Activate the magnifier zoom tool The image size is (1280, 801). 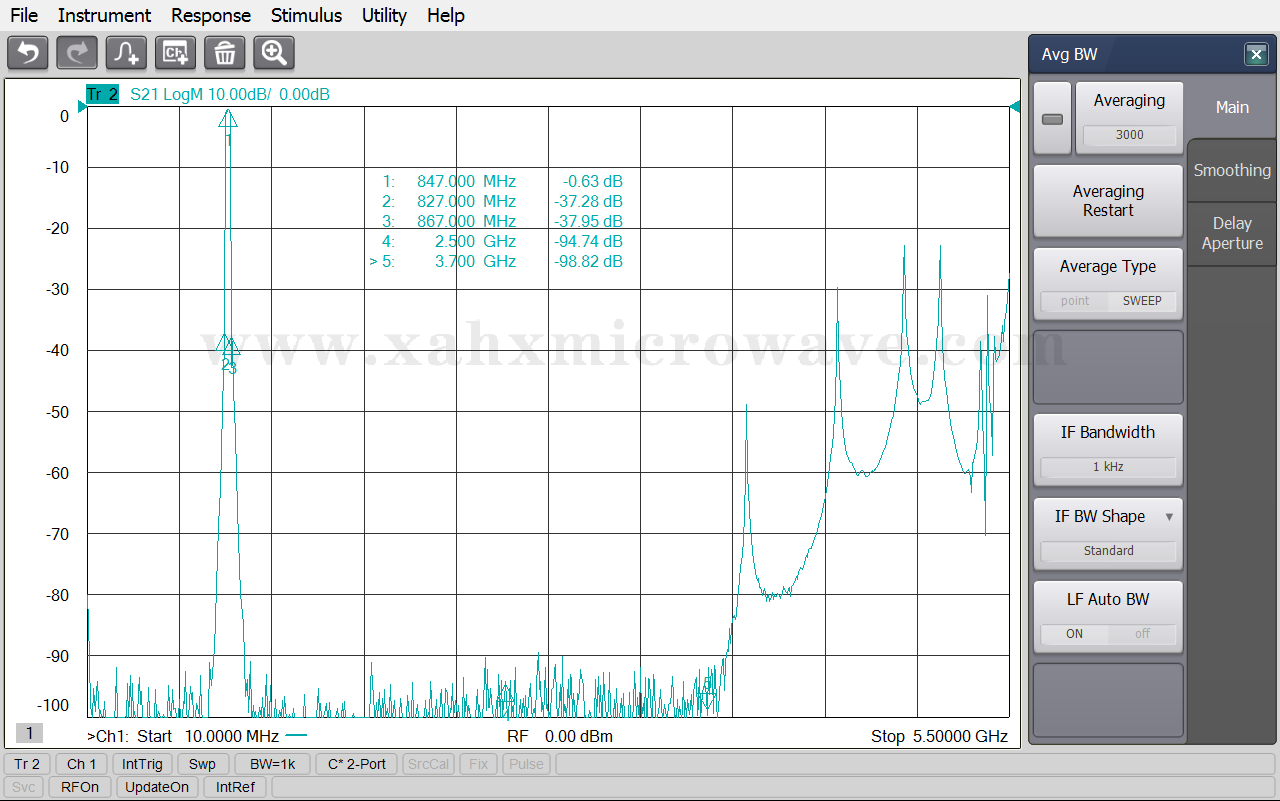[274, 53]
